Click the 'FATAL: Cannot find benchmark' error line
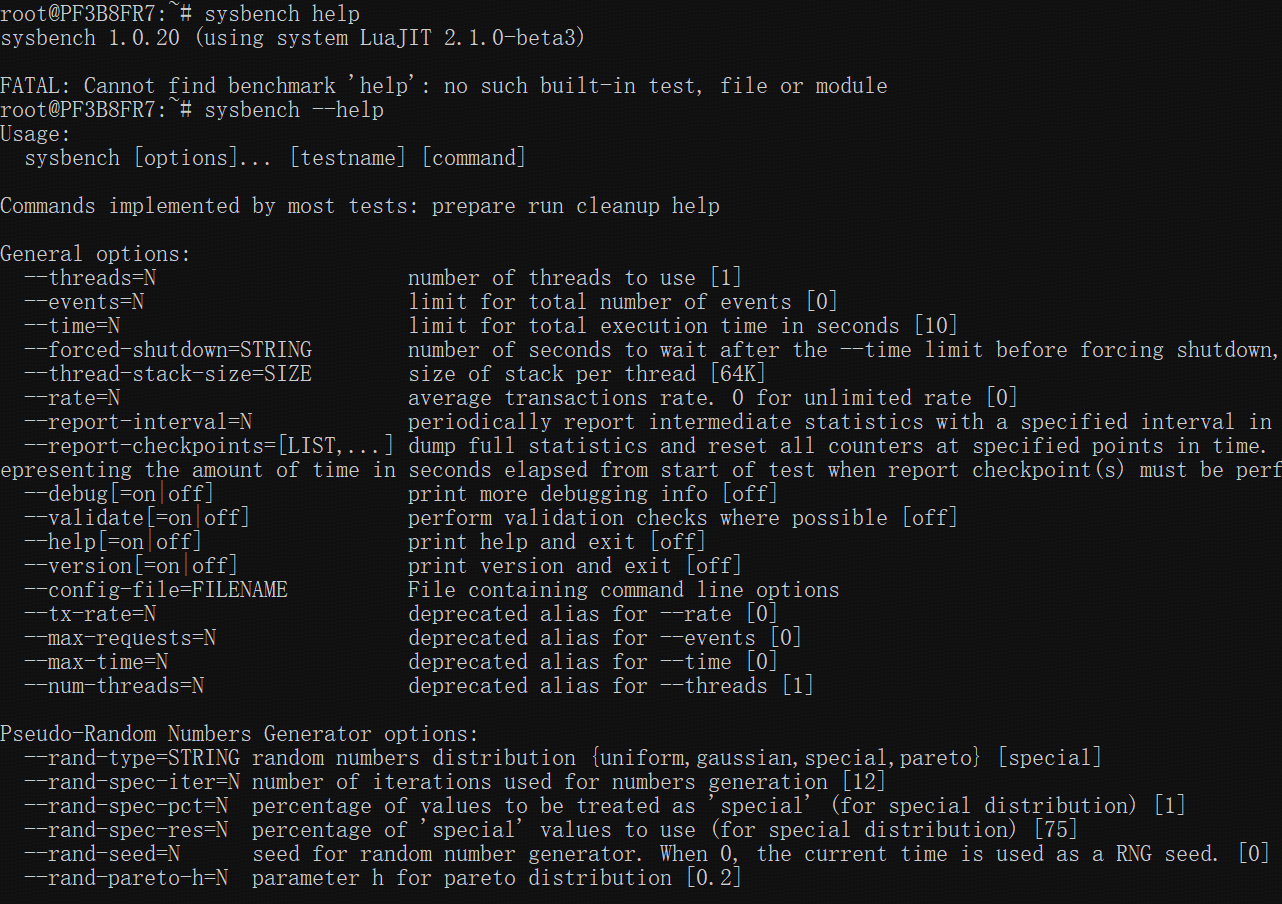 coord(443,86)
